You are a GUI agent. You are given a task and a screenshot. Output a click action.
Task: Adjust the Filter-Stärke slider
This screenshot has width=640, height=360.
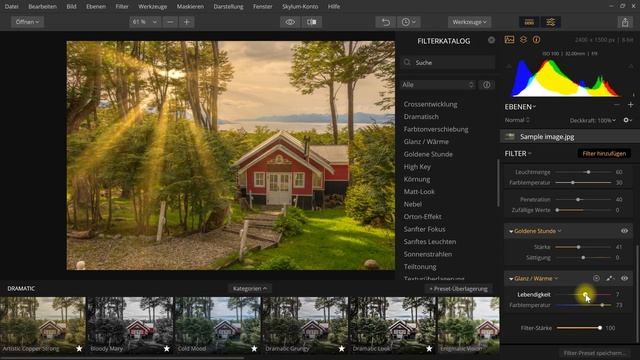[578, 328]
